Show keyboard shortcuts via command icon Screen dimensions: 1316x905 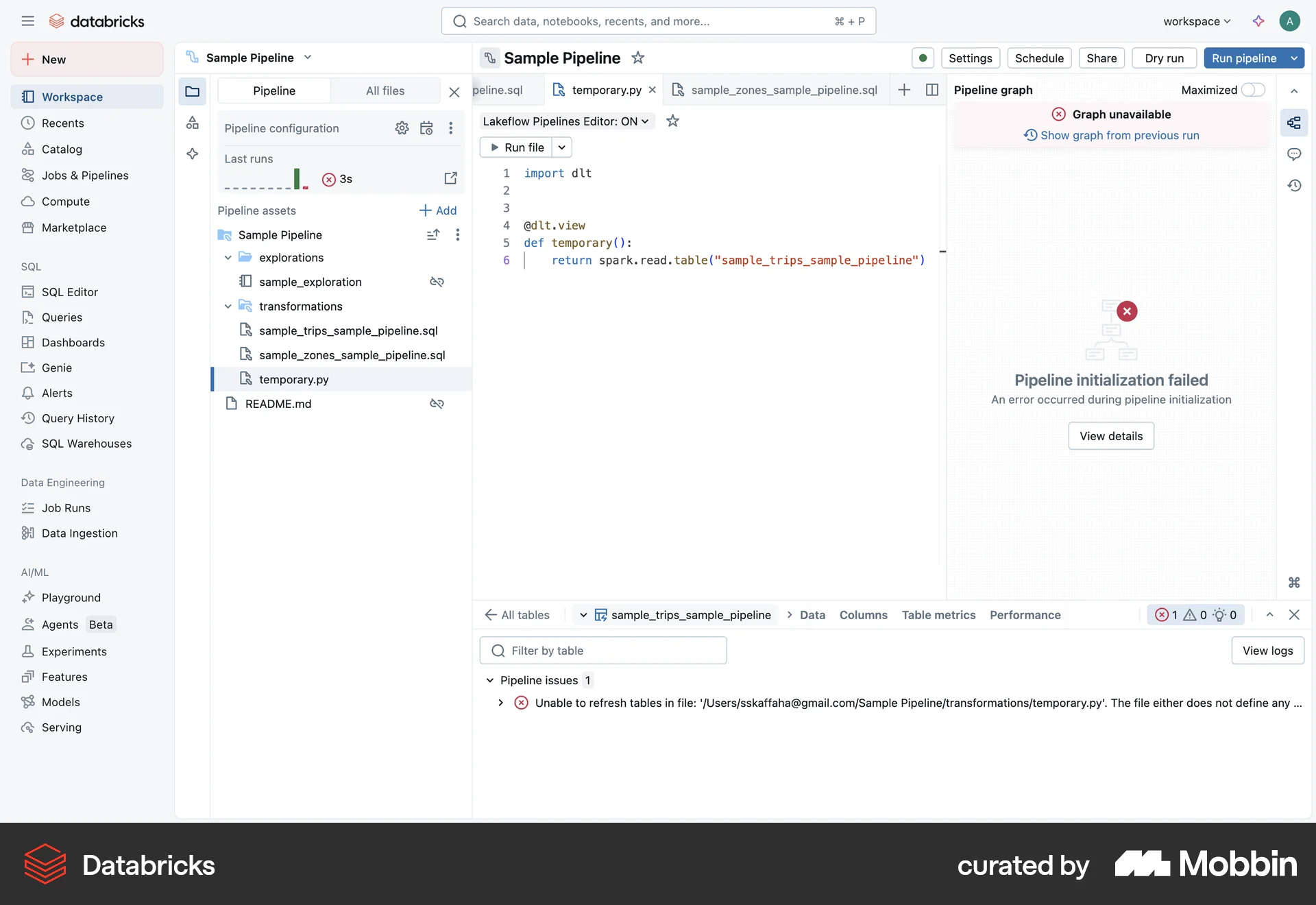1294,582
